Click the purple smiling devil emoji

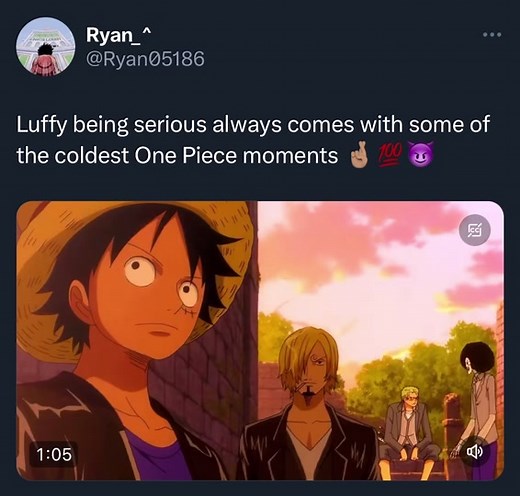(422, 156)
